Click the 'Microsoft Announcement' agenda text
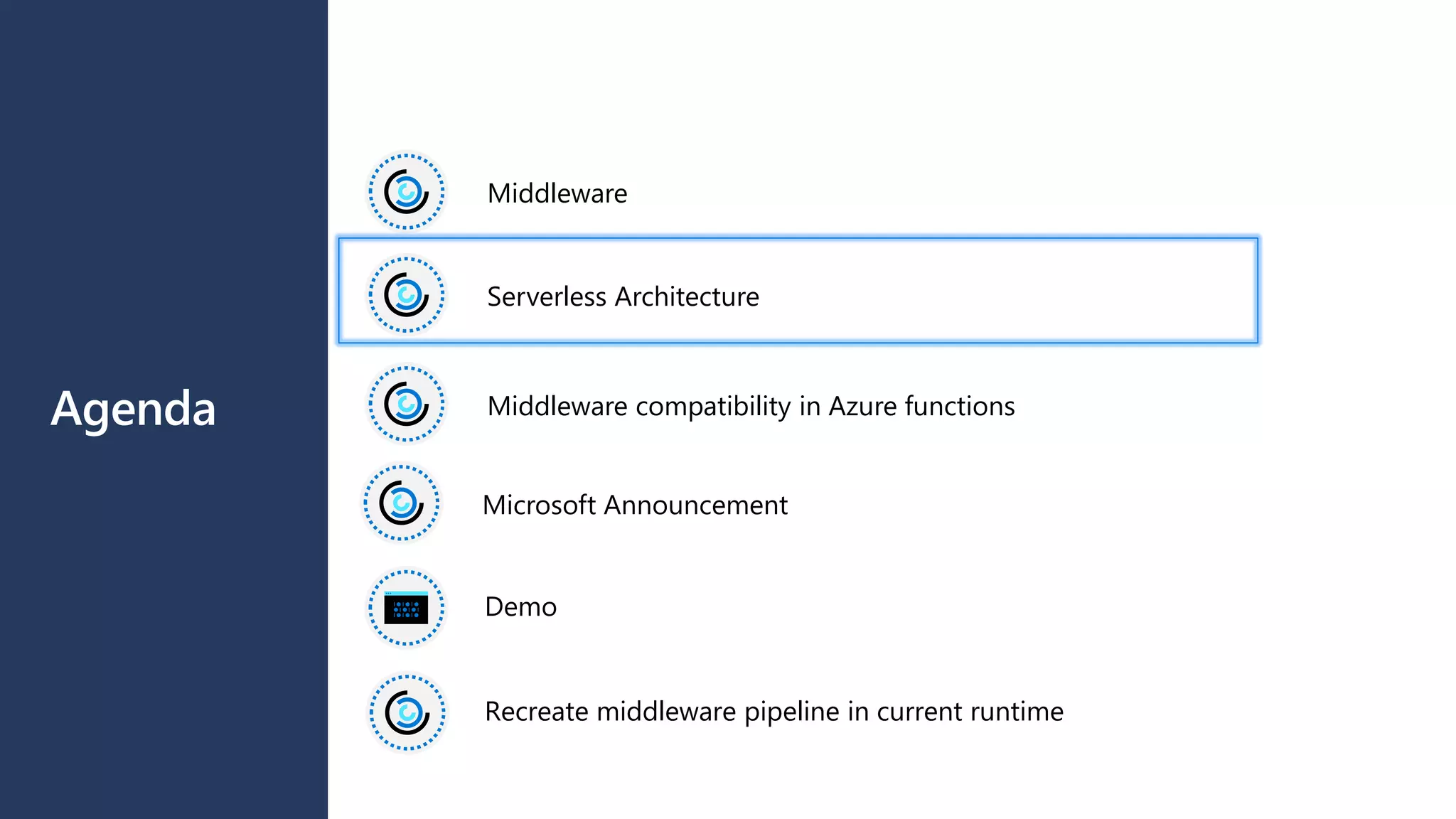The height and width of the screenshot is (819, 1456). [x=635, y=505]
